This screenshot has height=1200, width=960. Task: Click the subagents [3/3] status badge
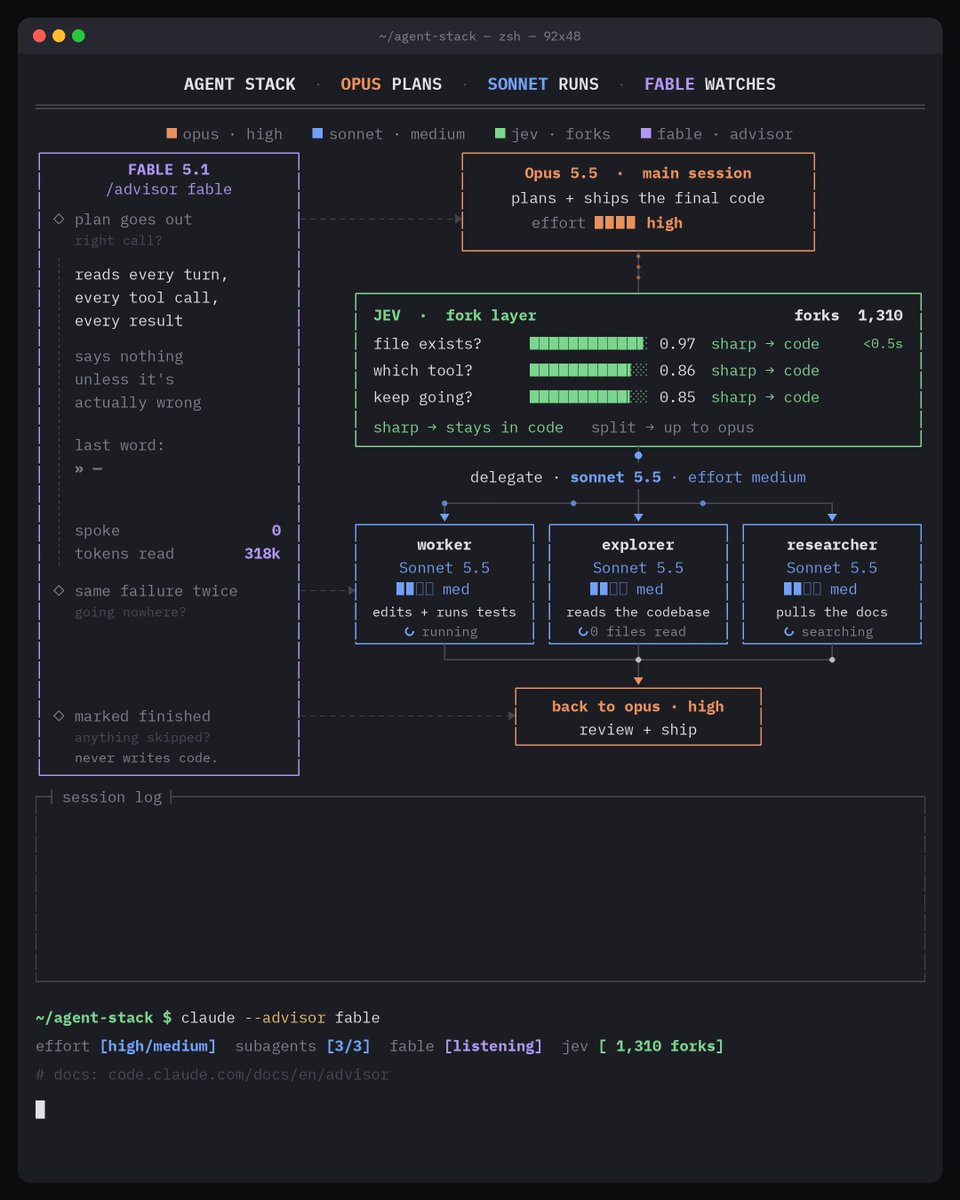(348, 1046)
